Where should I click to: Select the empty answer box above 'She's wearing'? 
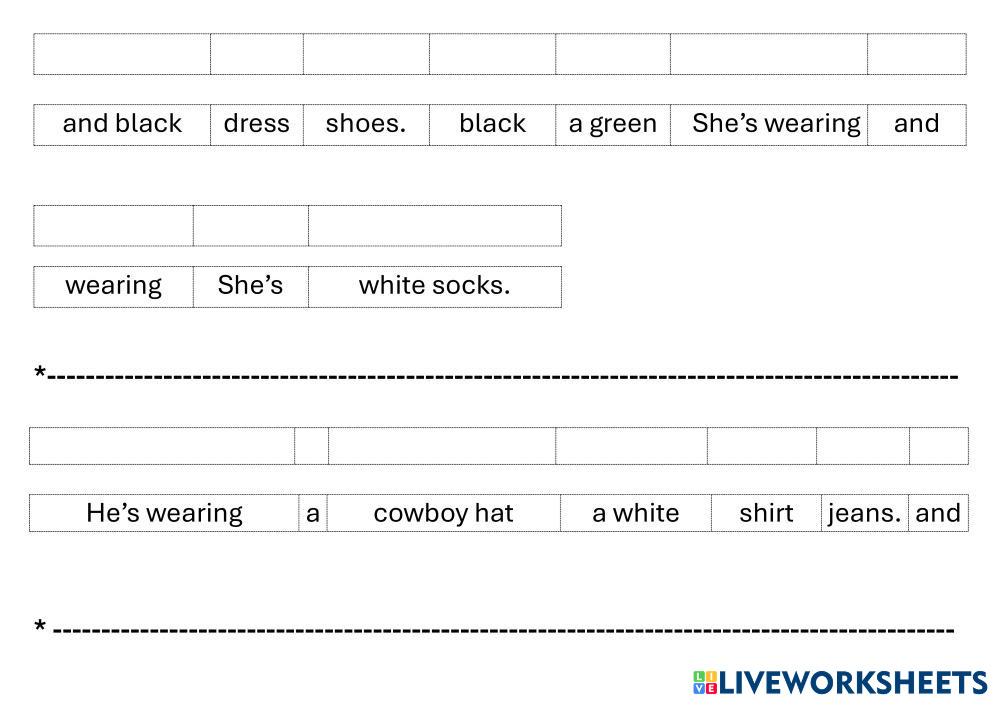pos(769,54)
